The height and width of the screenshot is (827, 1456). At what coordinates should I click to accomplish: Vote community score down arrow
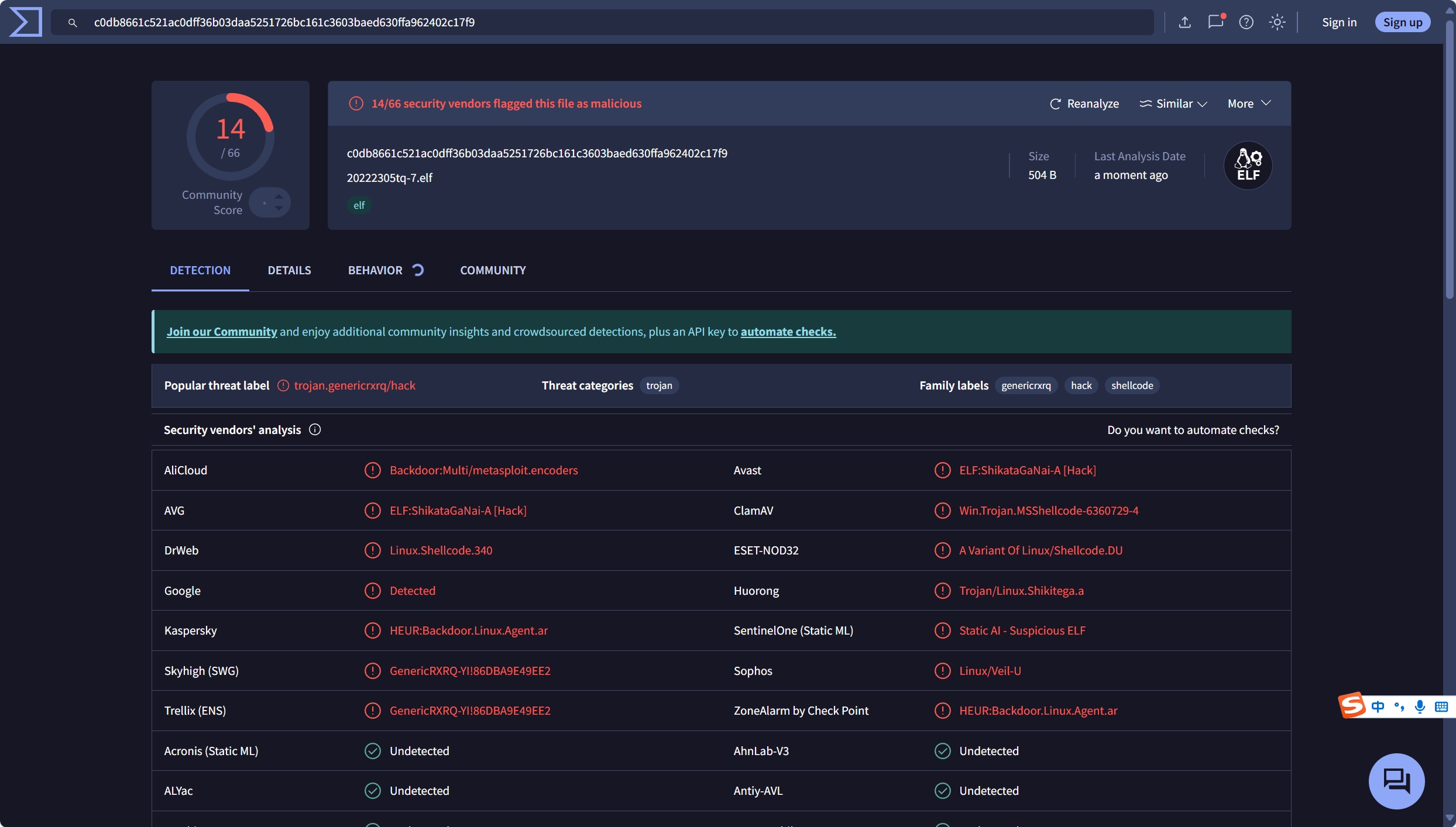click(279, 208)
